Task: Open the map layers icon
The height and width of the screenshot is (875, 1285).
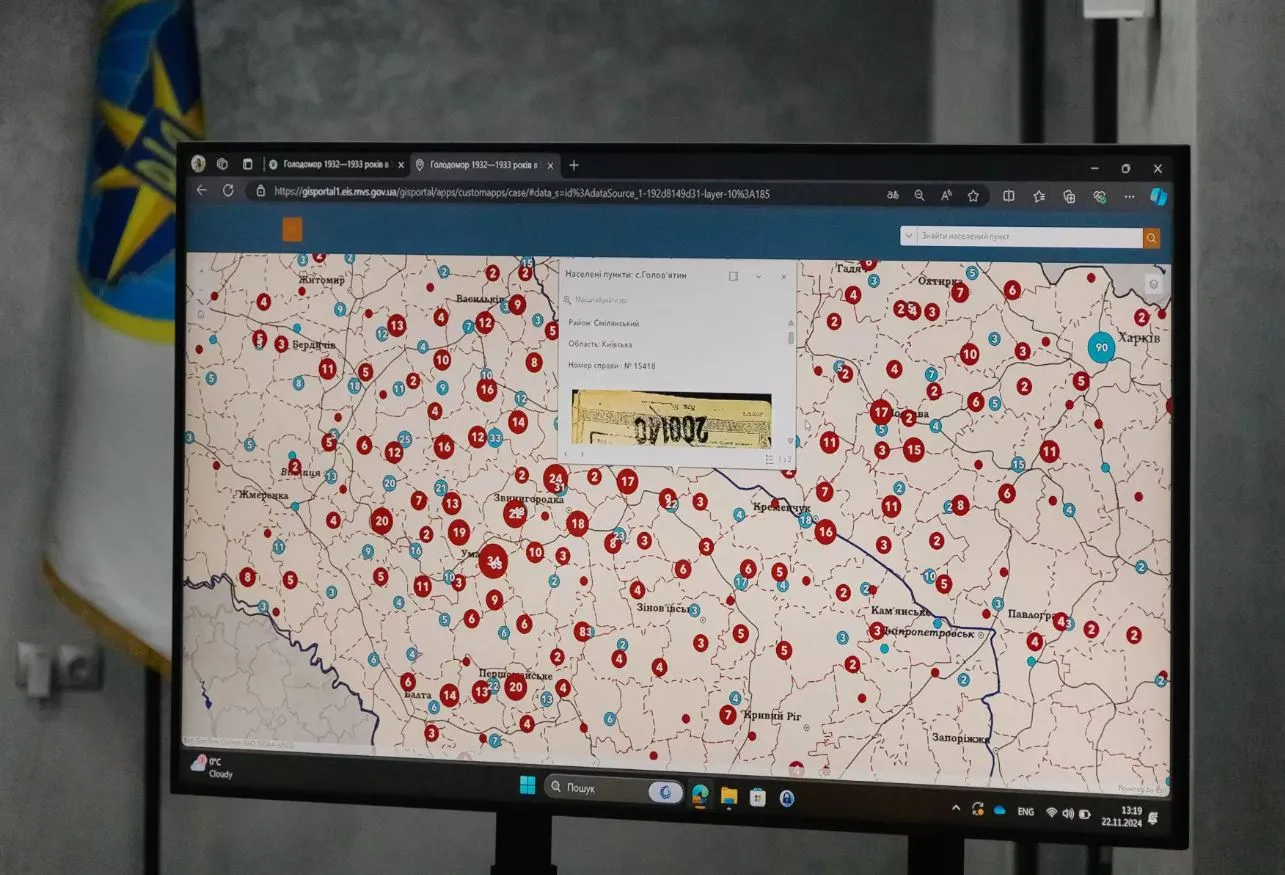Action: coord(1153,284)
